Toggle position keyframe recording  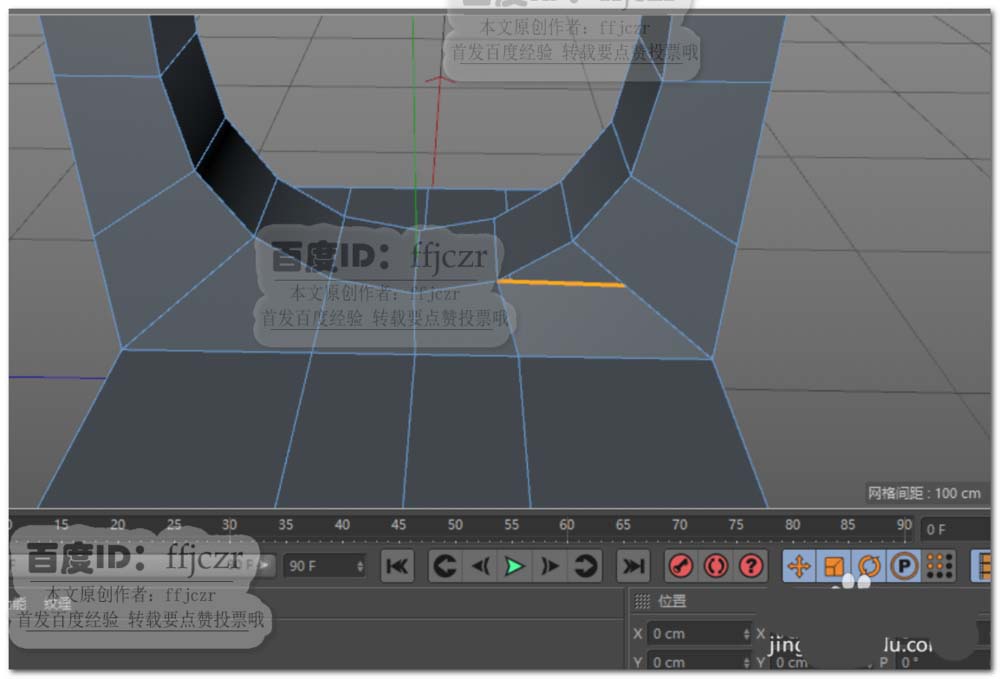pos(799,566)
